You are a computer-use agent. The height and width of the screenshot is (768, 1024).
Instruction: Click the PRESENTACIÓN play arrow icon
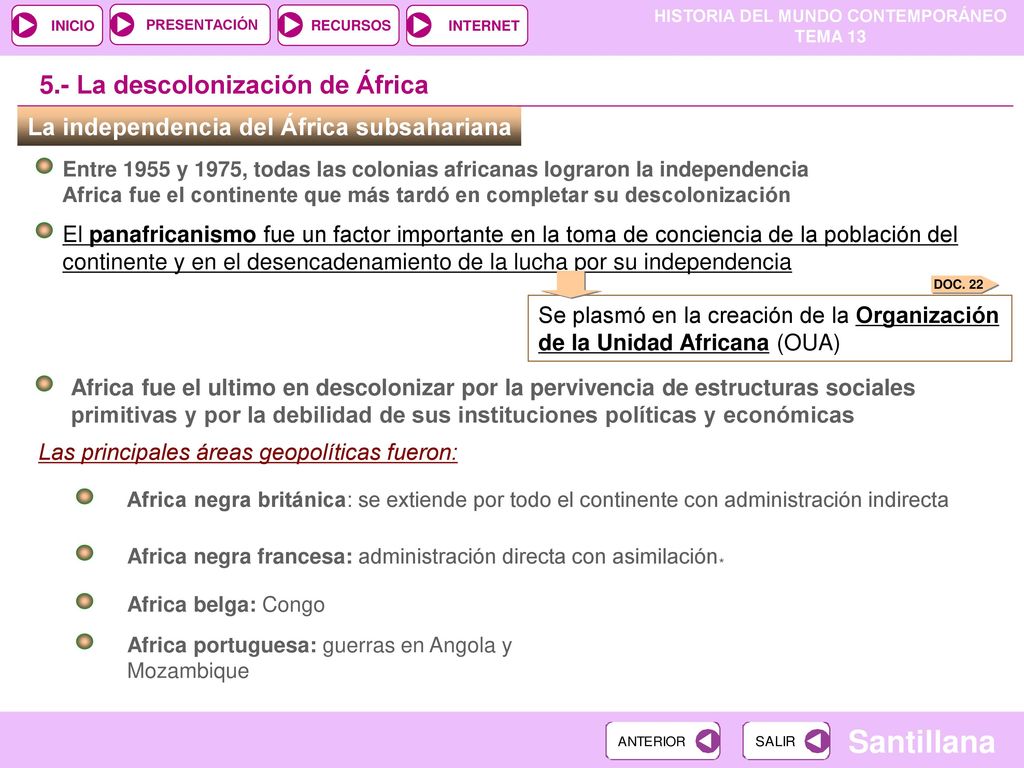pyautogui.click(x=122, y=25)
